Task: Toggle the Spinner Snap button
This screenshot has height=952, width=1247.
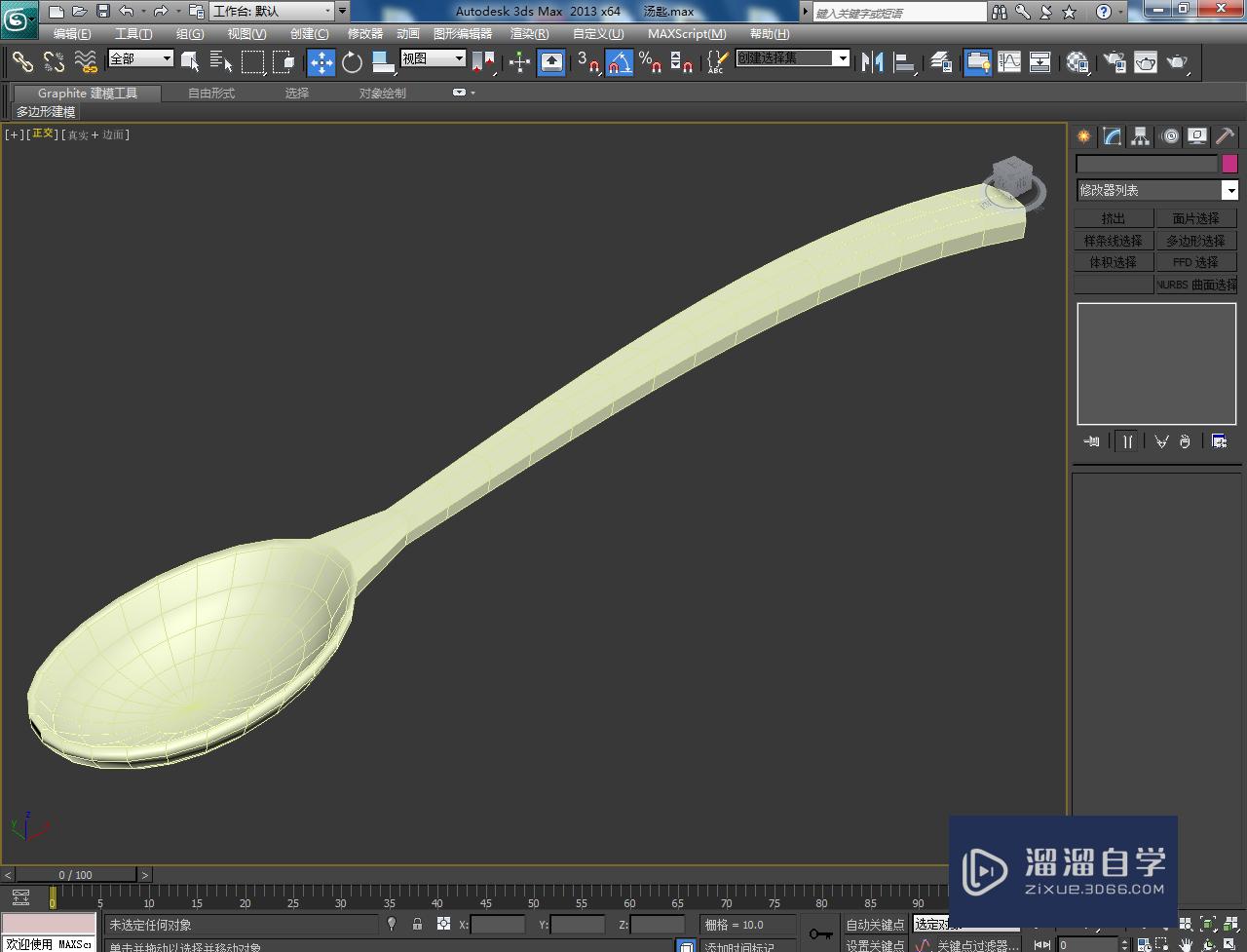Action: point(682,62)
